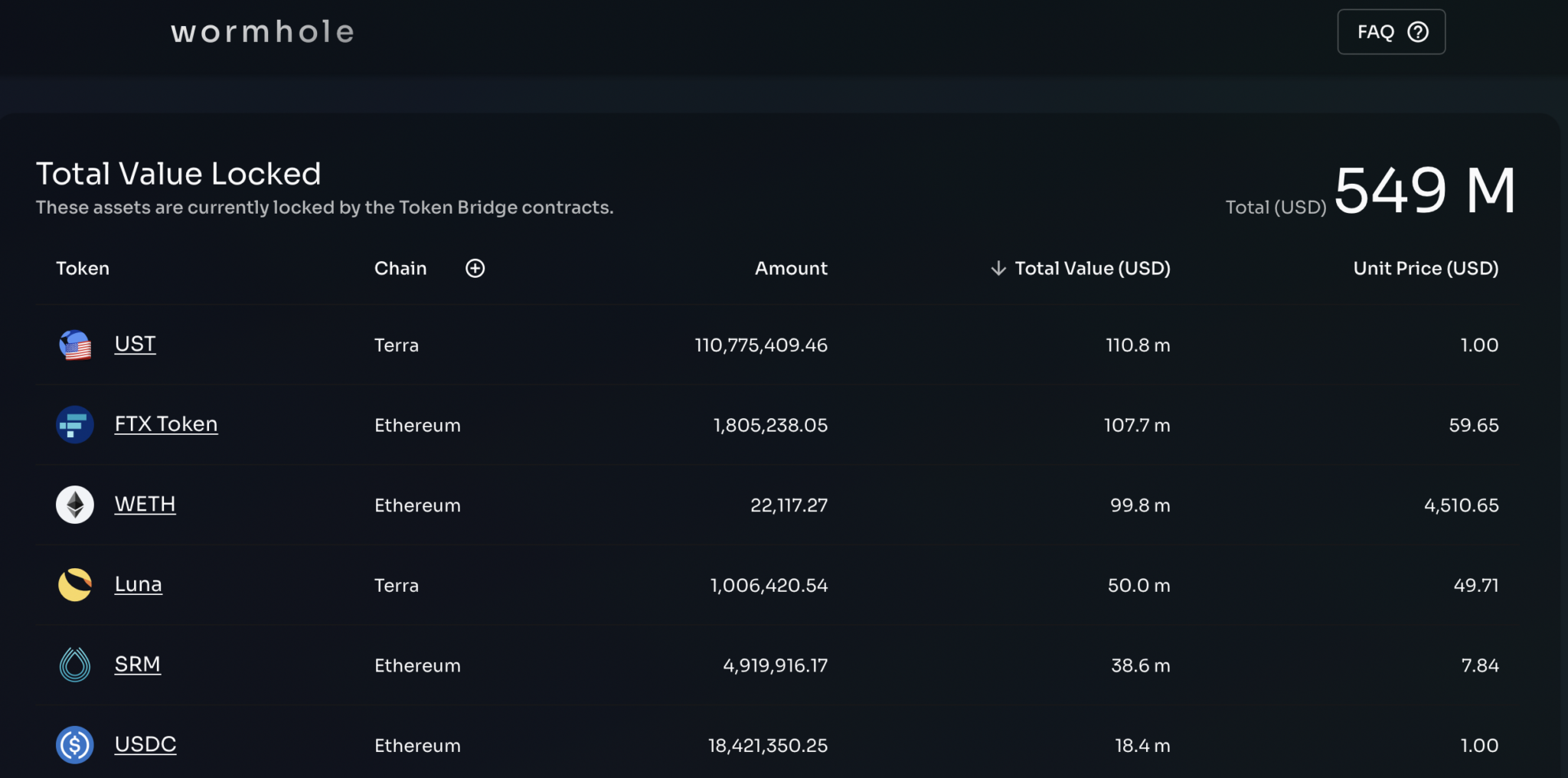Click the Amount column header
Viewport: 1568px width, 778px height.
click(x=791, y=268)
